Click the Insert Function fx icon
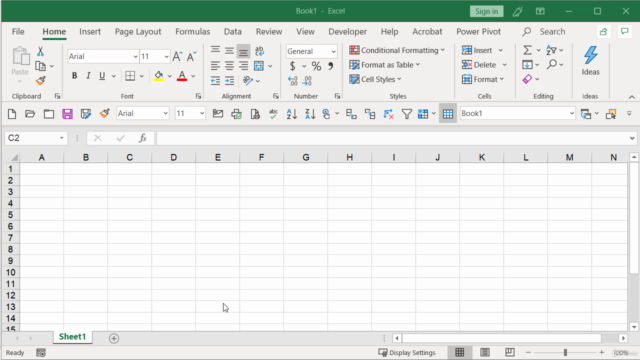The image size is (640, 360). tap(142, 138)
